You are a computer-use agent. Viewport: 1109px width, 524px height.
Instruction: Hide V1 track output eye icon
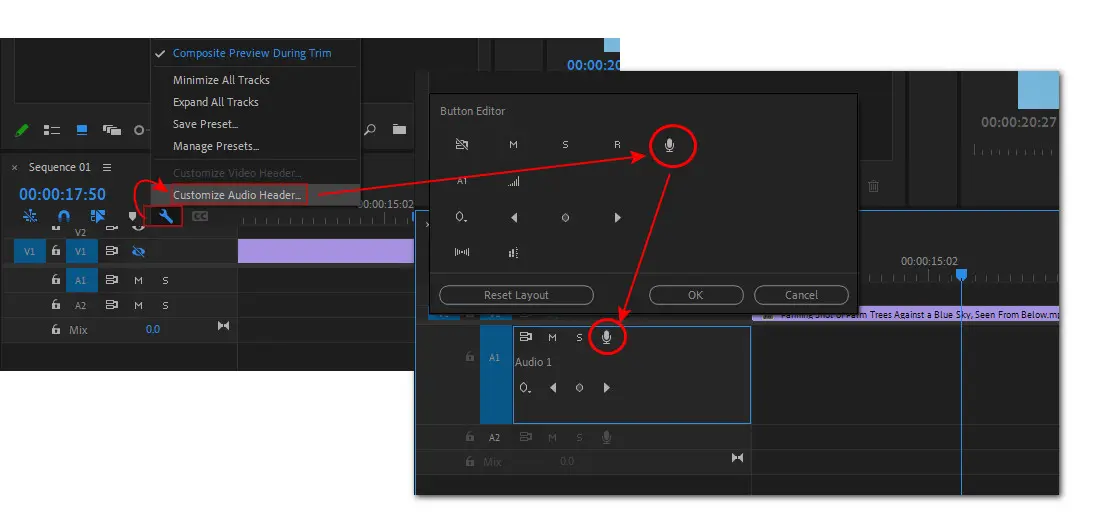click(x=139, y=251)
